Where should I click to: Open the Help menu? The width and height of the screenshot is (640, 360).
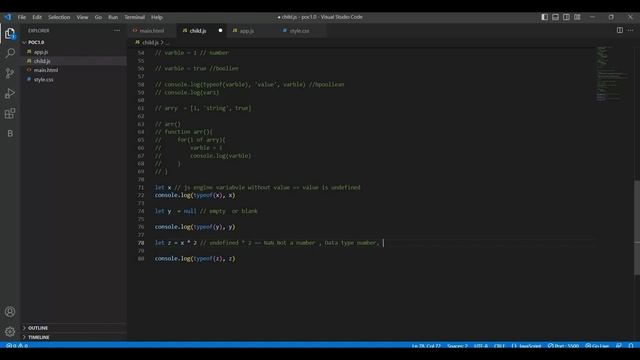pyautogui.click(x=157, y=17)
